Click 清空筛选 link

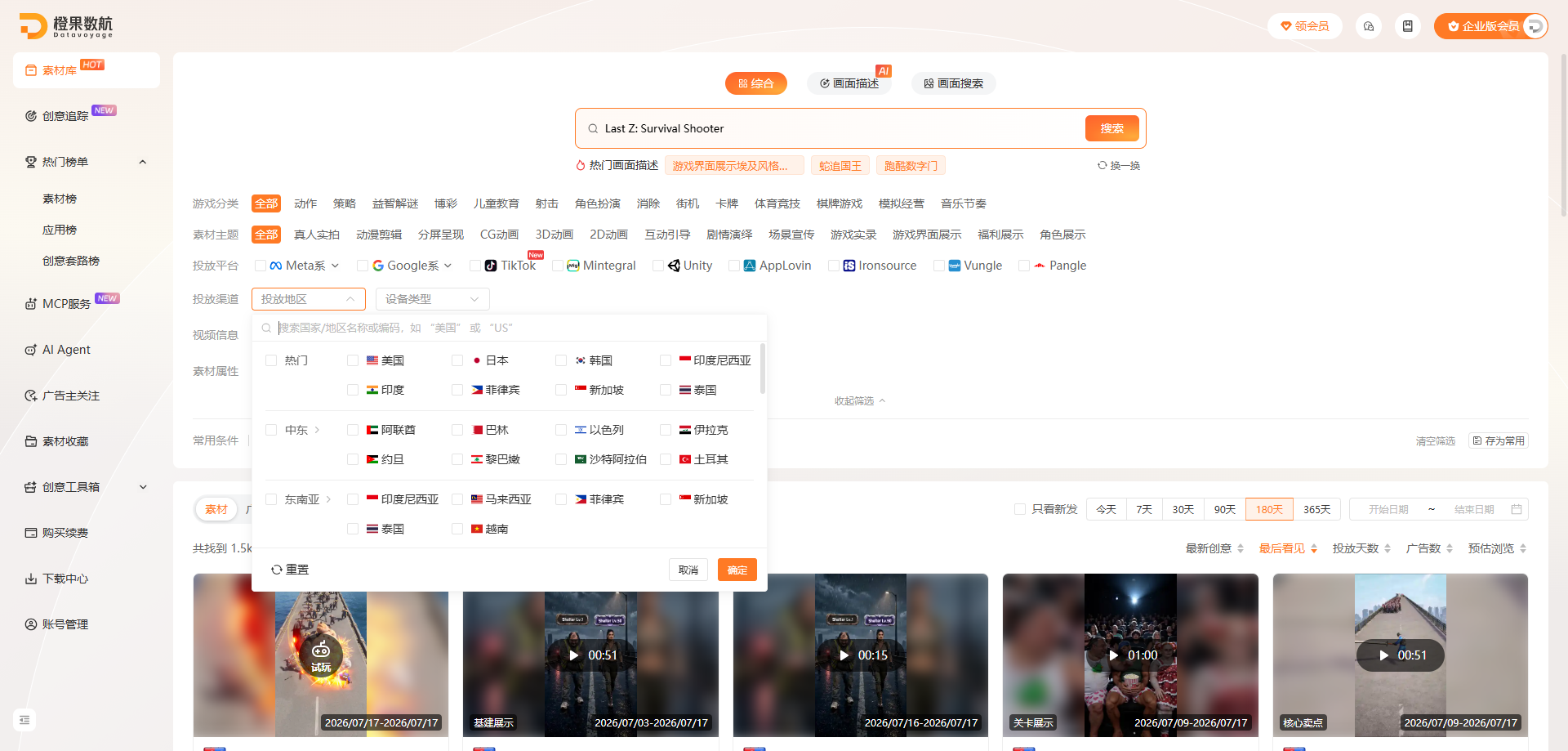point(1436,441)
